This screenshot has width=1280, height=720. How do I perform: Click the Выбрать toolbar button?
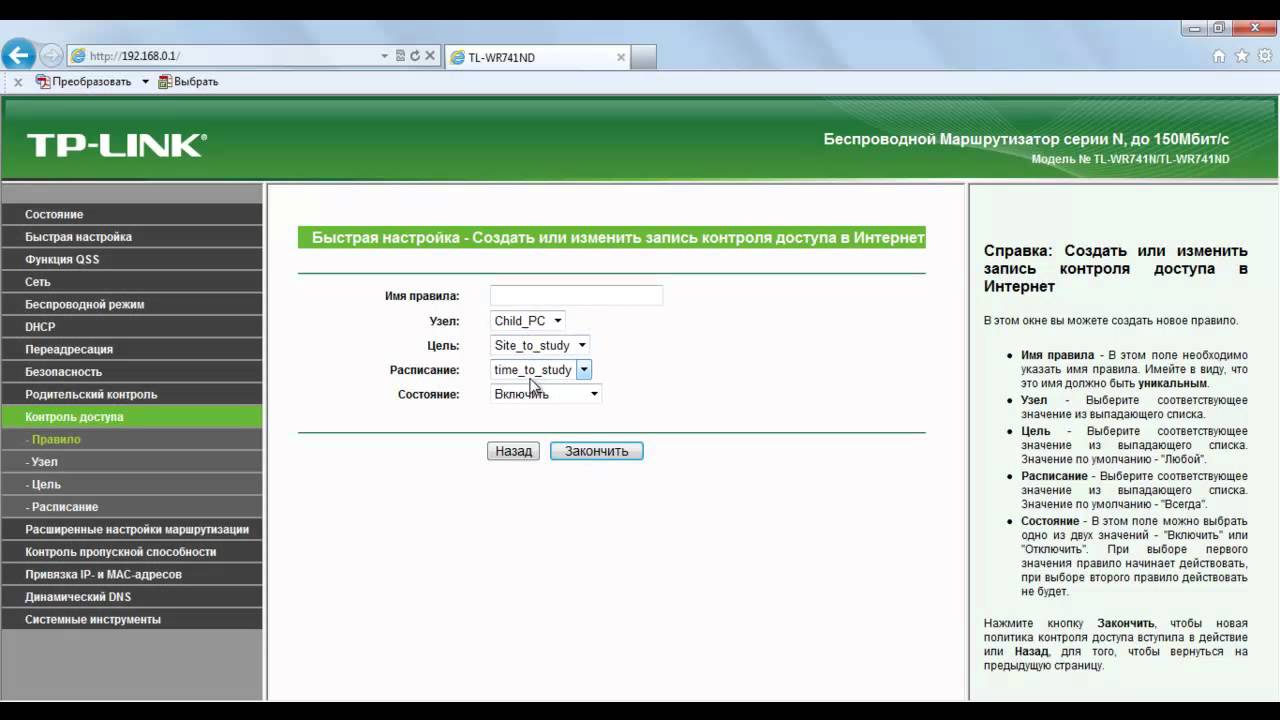click(188, 82)
